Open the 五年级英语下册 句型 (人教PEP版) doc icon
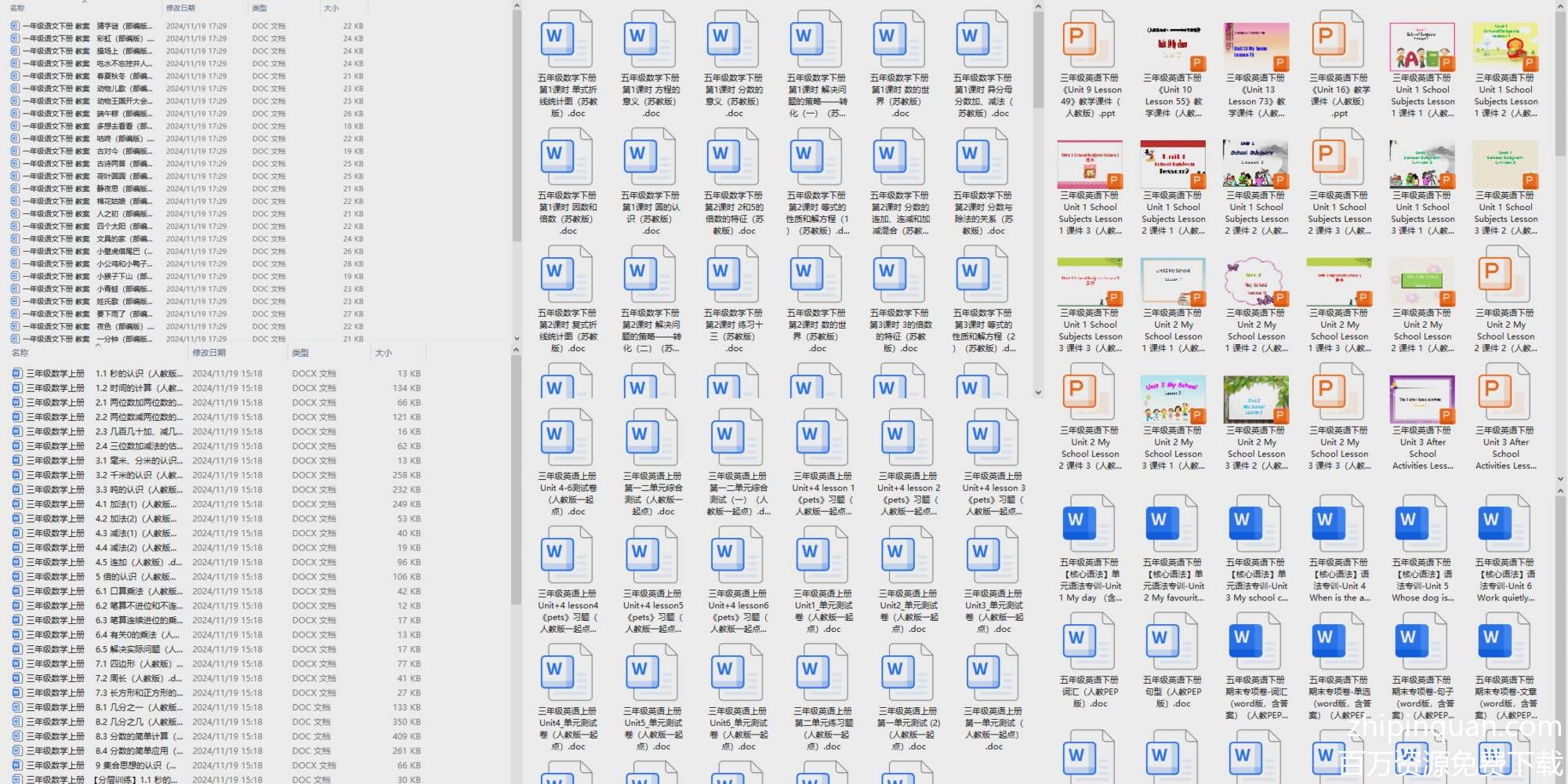The height and width of the screenshot is (784, 1568). [x=1172, y=641]
